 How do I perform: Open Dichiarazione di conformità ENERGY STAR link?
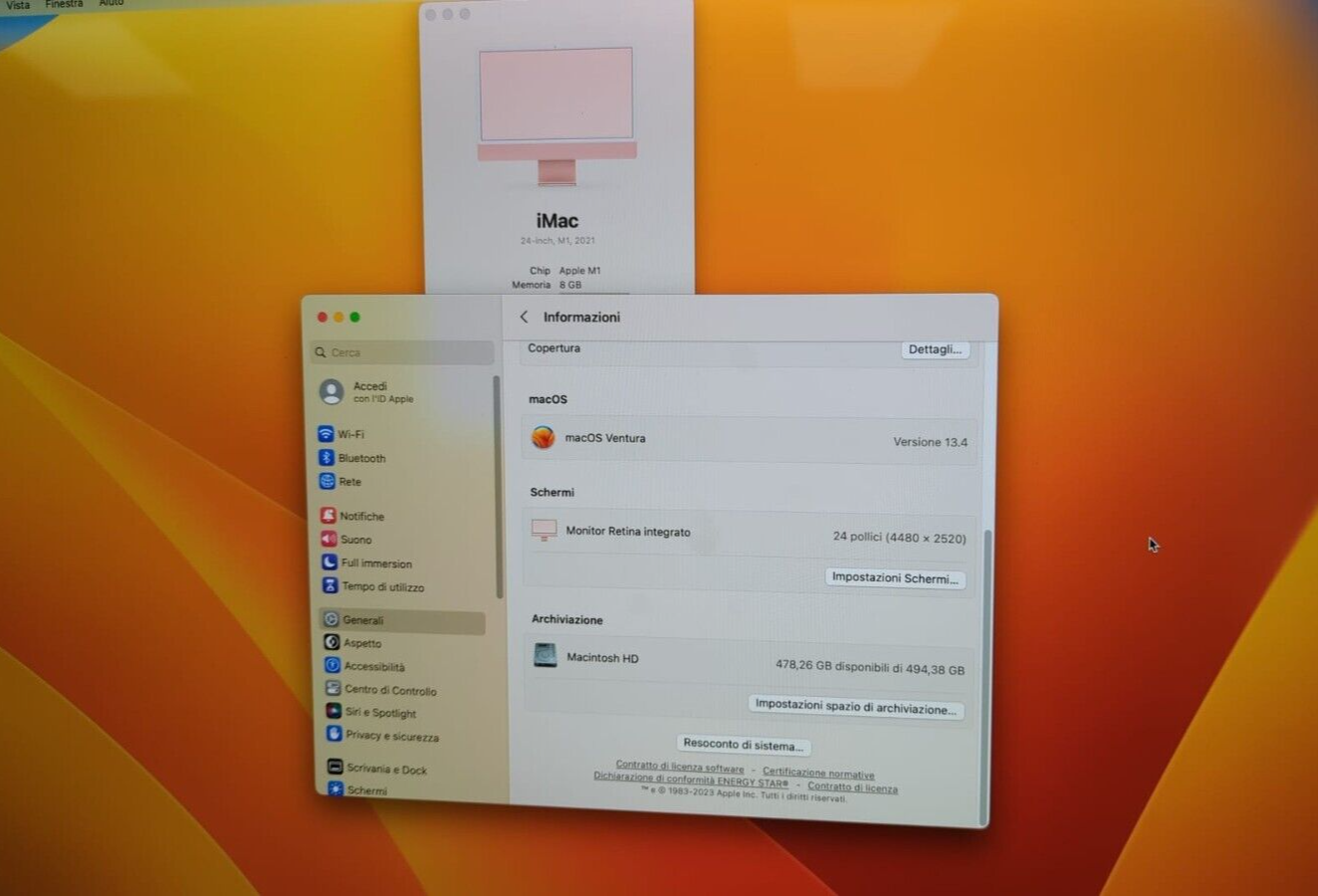click(691, 779)
